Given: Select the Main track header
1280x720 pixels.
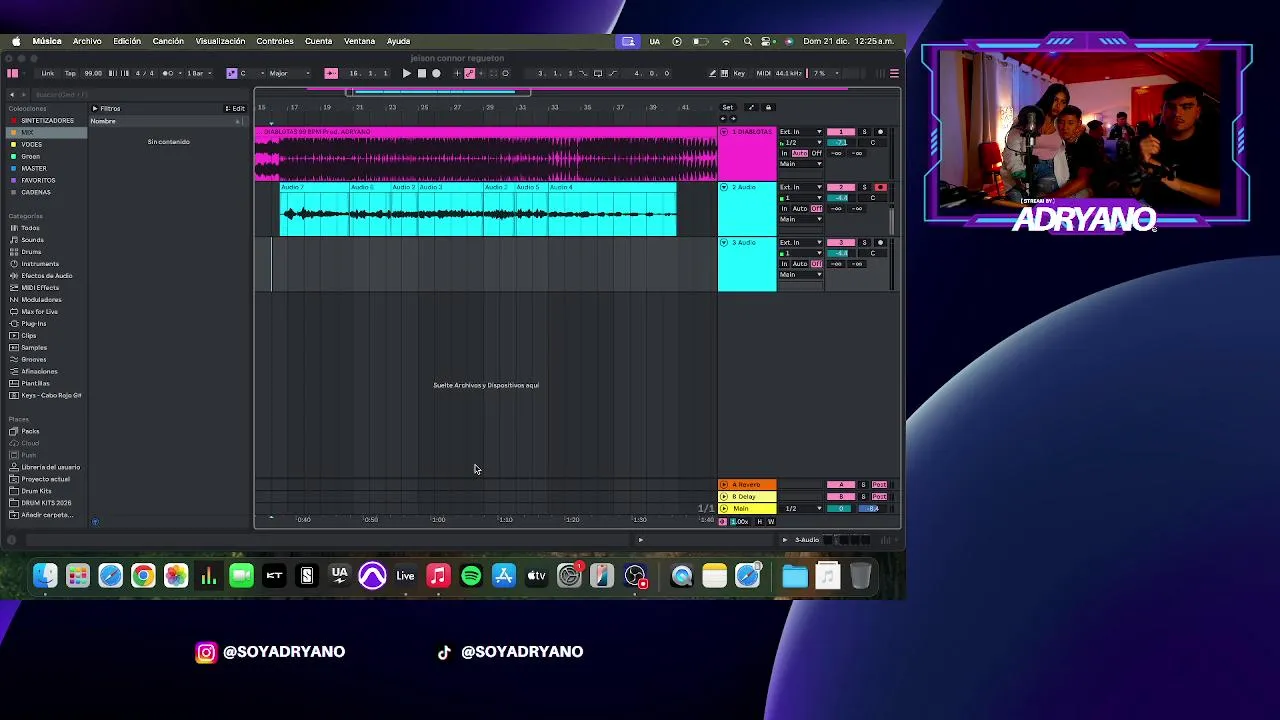Looking at the screenshot, I should click(x=747, y=509).
